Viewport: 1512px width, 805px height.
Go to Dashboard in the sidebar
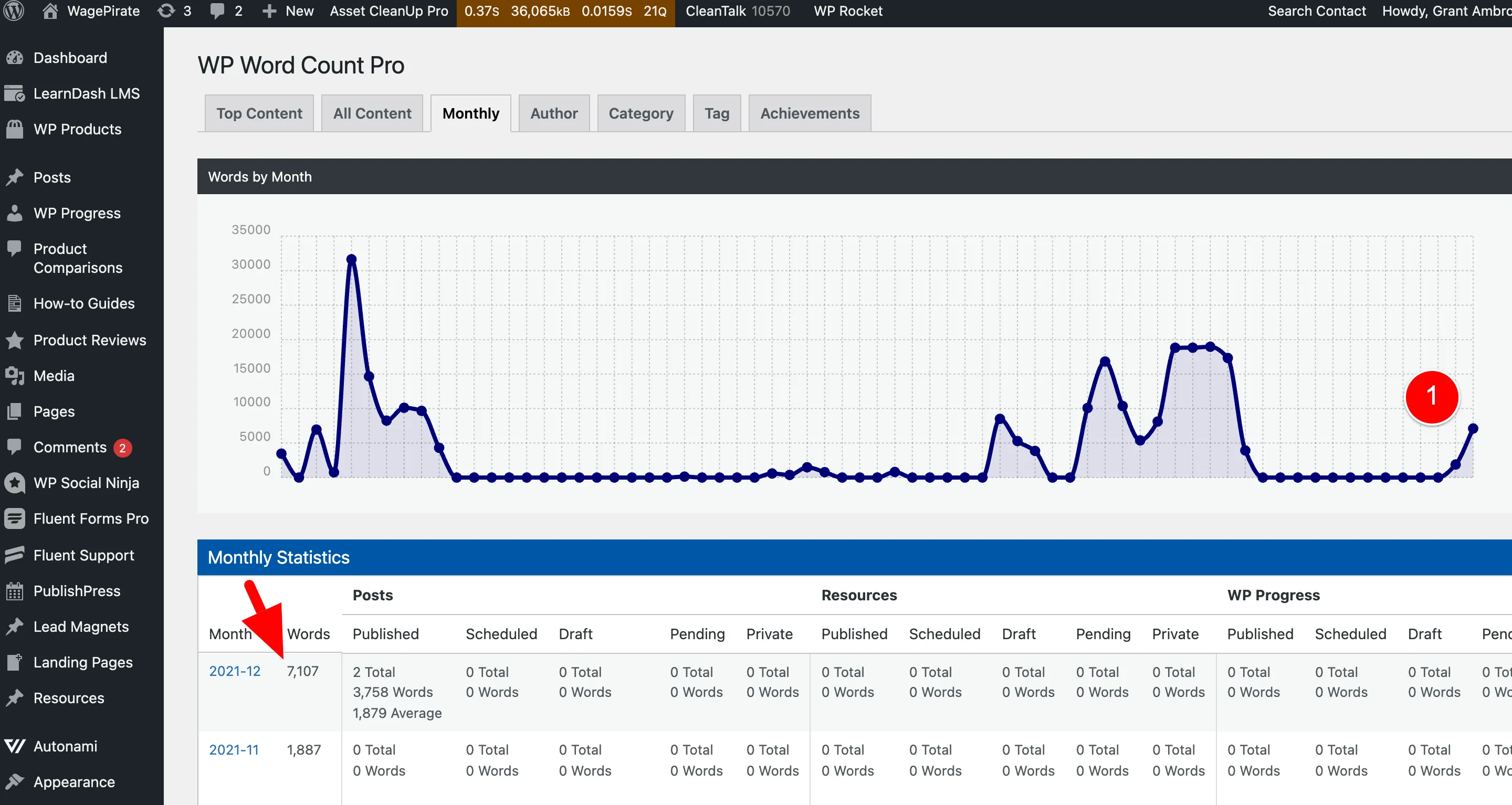pos(70,58)
